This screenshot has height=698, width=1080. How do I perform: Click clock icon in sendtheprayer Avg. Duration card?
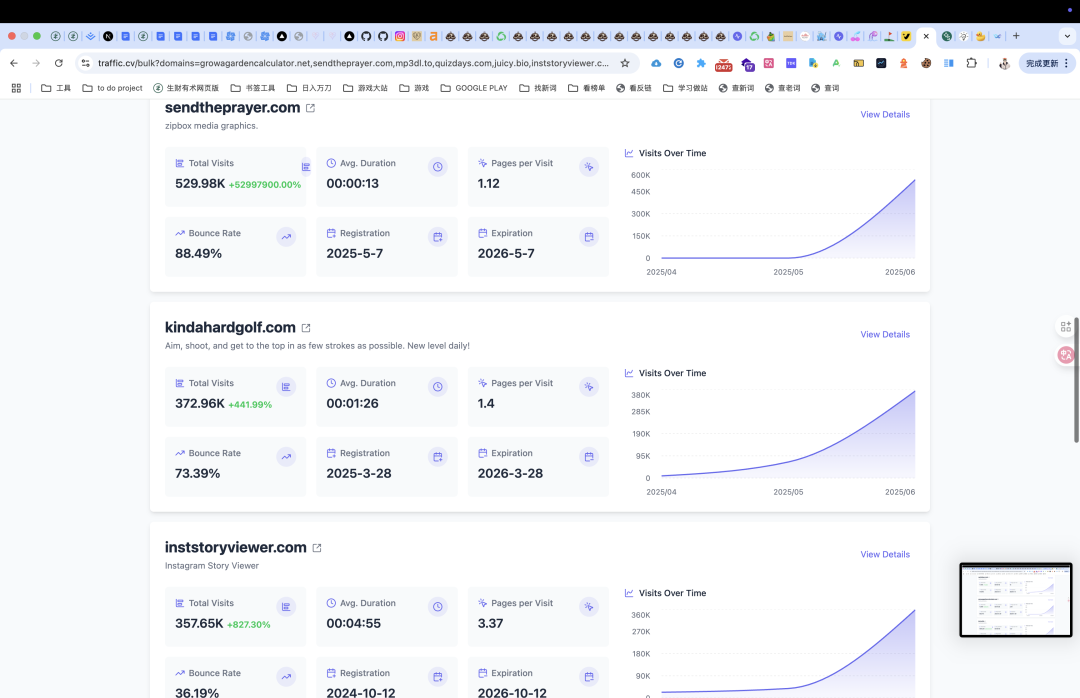click(x=437, y=167)
